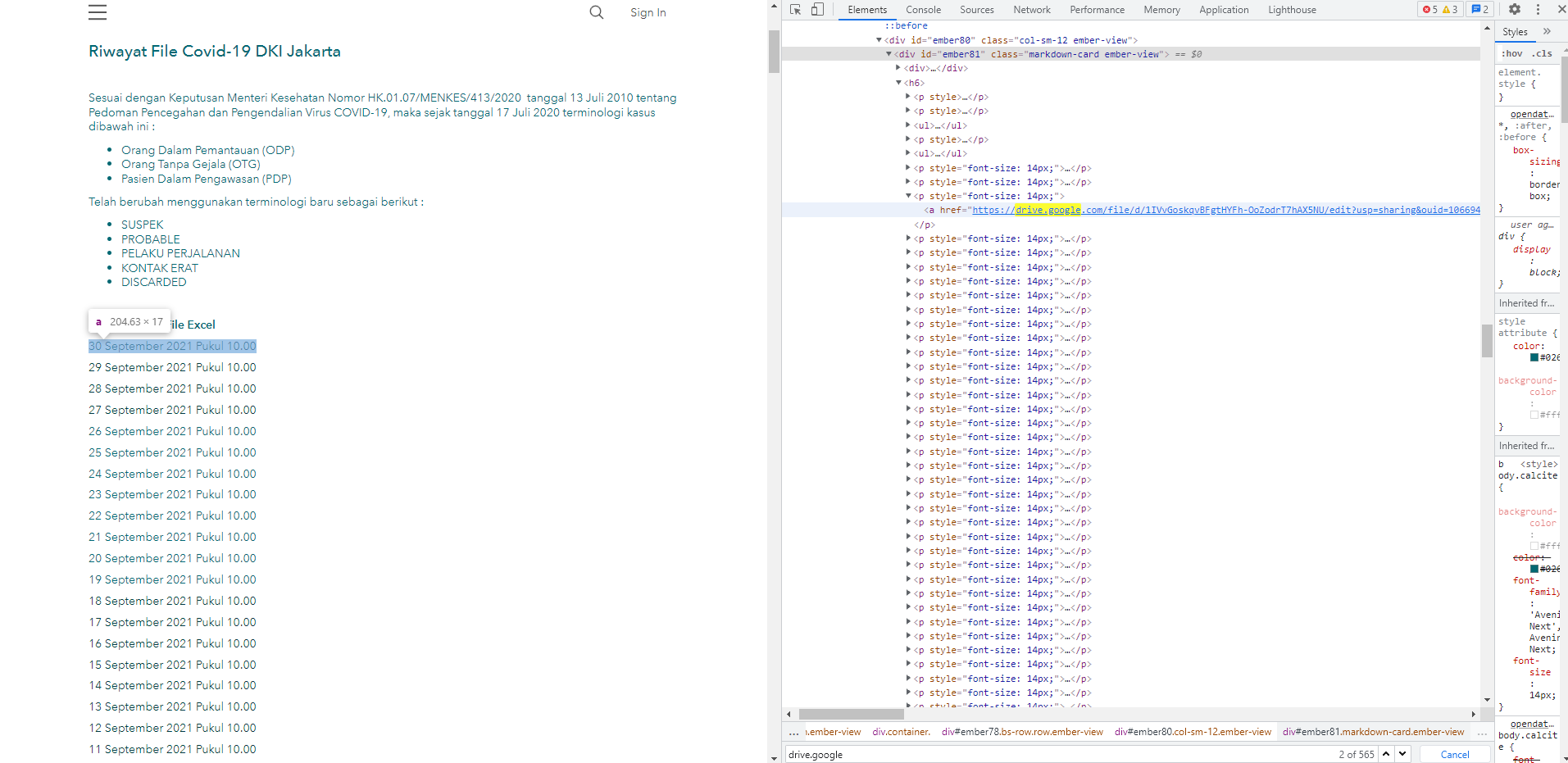Select div#ember80.col-sm-12 breadcrumb item
The width and height of the screenshot is (1568, 763).
click(x=1193, y=732)
